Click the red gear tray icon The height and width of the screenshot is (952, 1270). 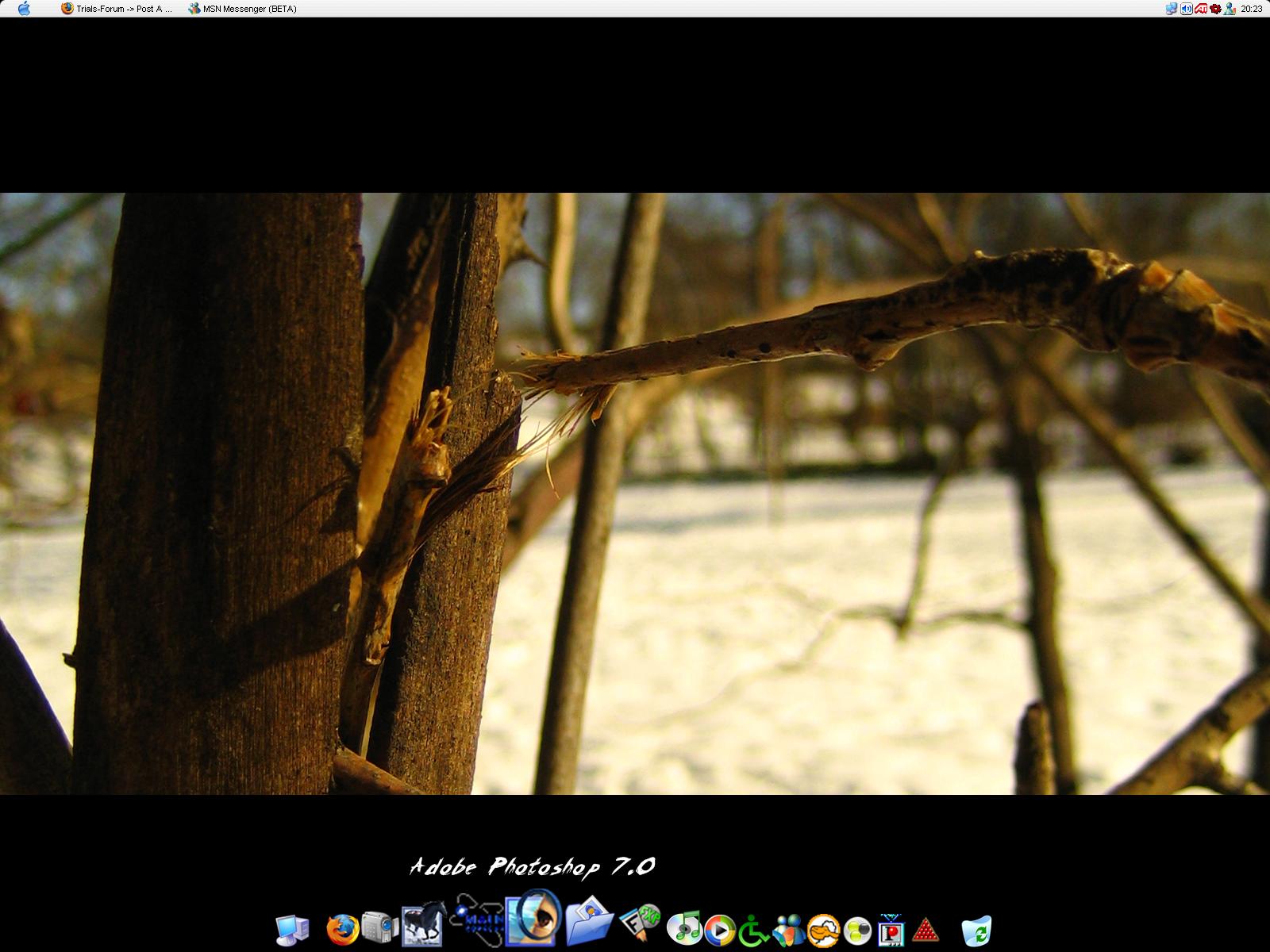[x=1215, y=9]
